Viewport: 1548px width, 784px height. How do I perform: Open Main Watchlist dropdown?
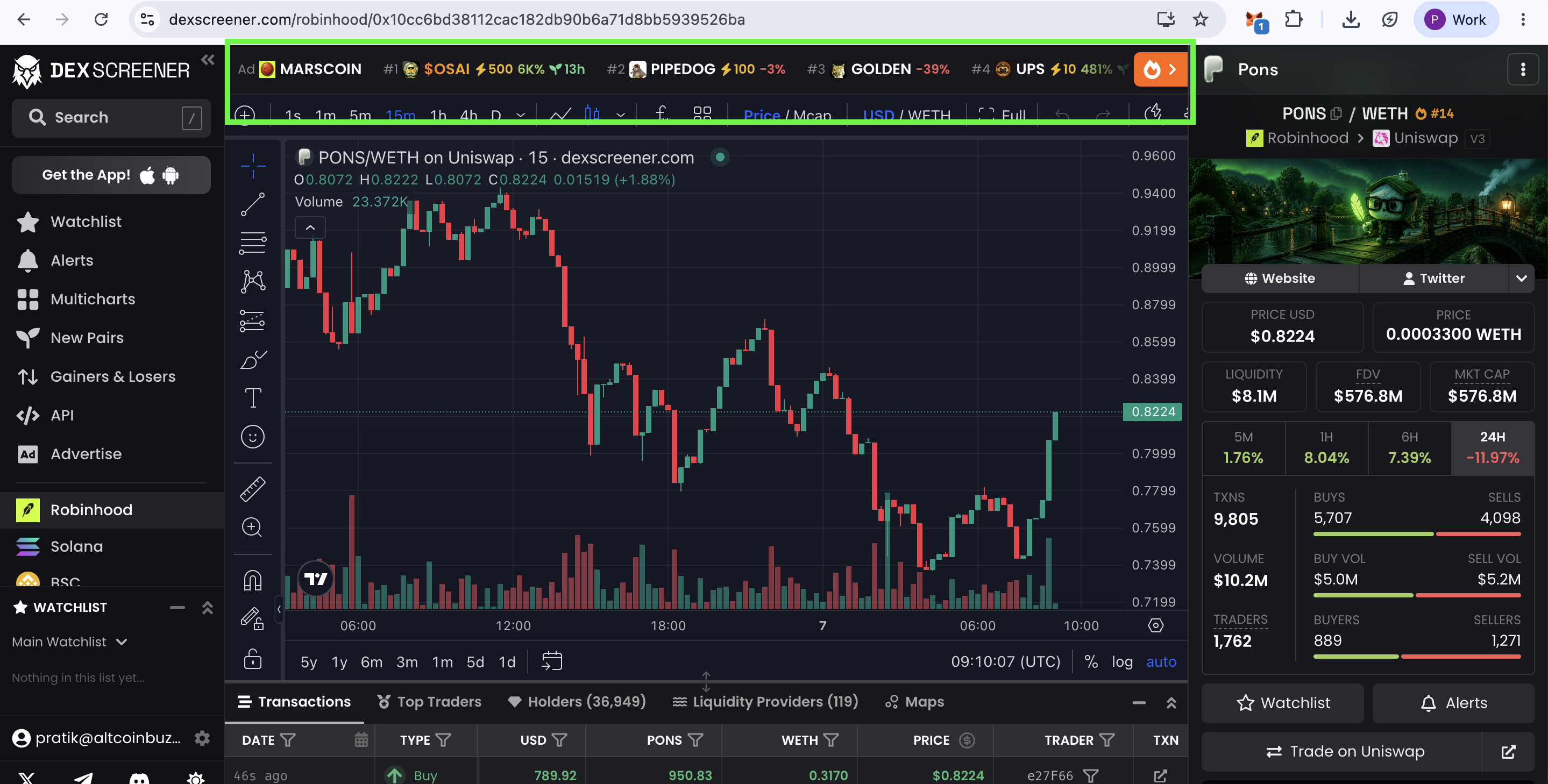point(70,642)
